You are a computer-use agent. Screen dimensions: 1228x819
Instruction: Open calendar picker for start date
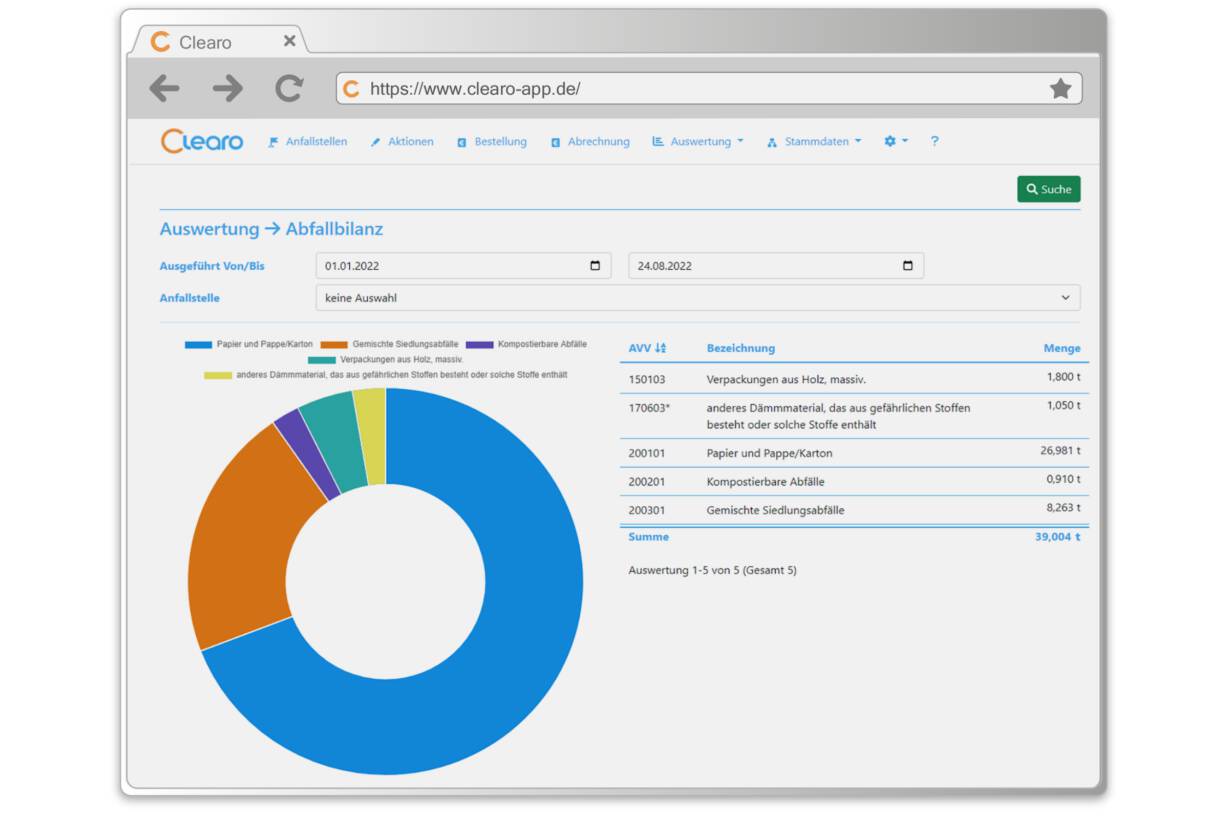(x=595, y=266)
